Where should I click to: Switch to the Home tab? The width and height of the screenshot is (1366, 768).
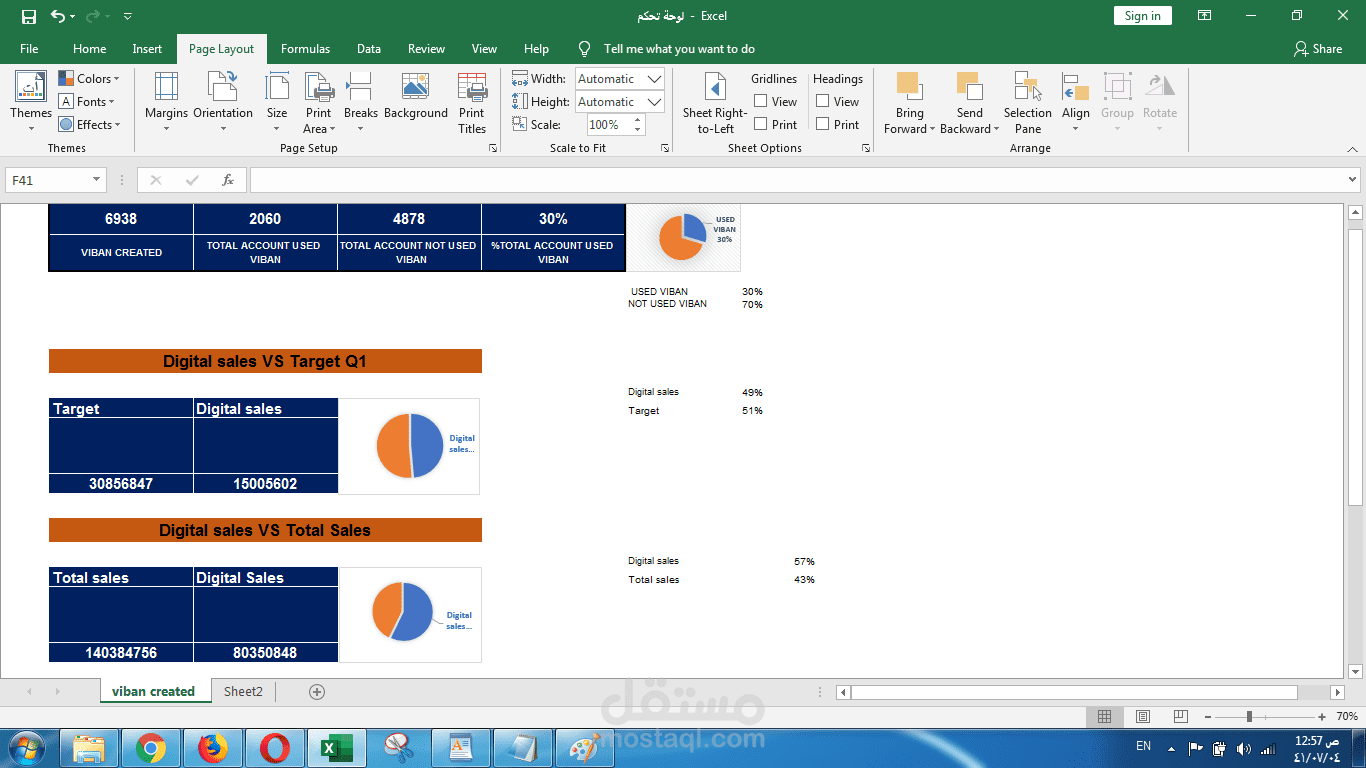click(x=89, y=49)
